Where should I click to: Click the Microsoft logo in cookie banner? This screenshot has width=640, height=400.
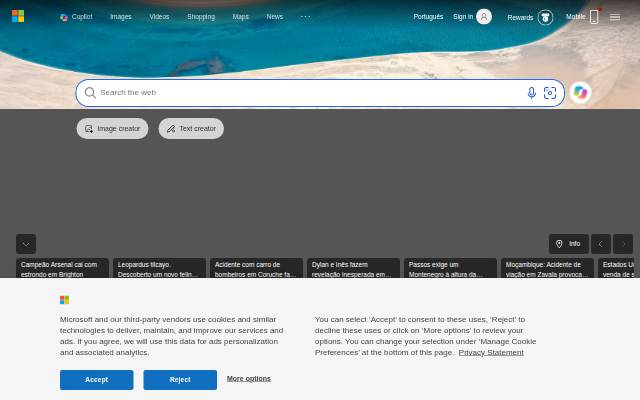(64, 300)
